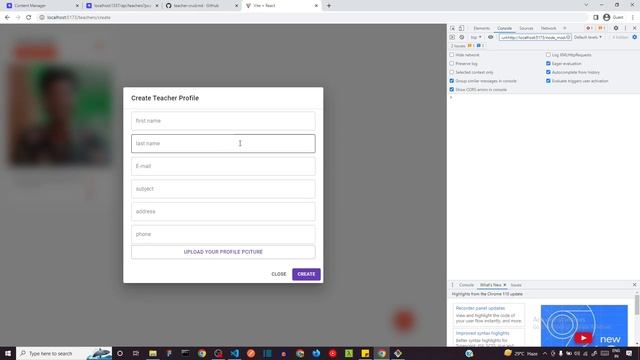Viewport: 640px width, 360px height.
Task: Click the address input field
Action: [223, 211]
